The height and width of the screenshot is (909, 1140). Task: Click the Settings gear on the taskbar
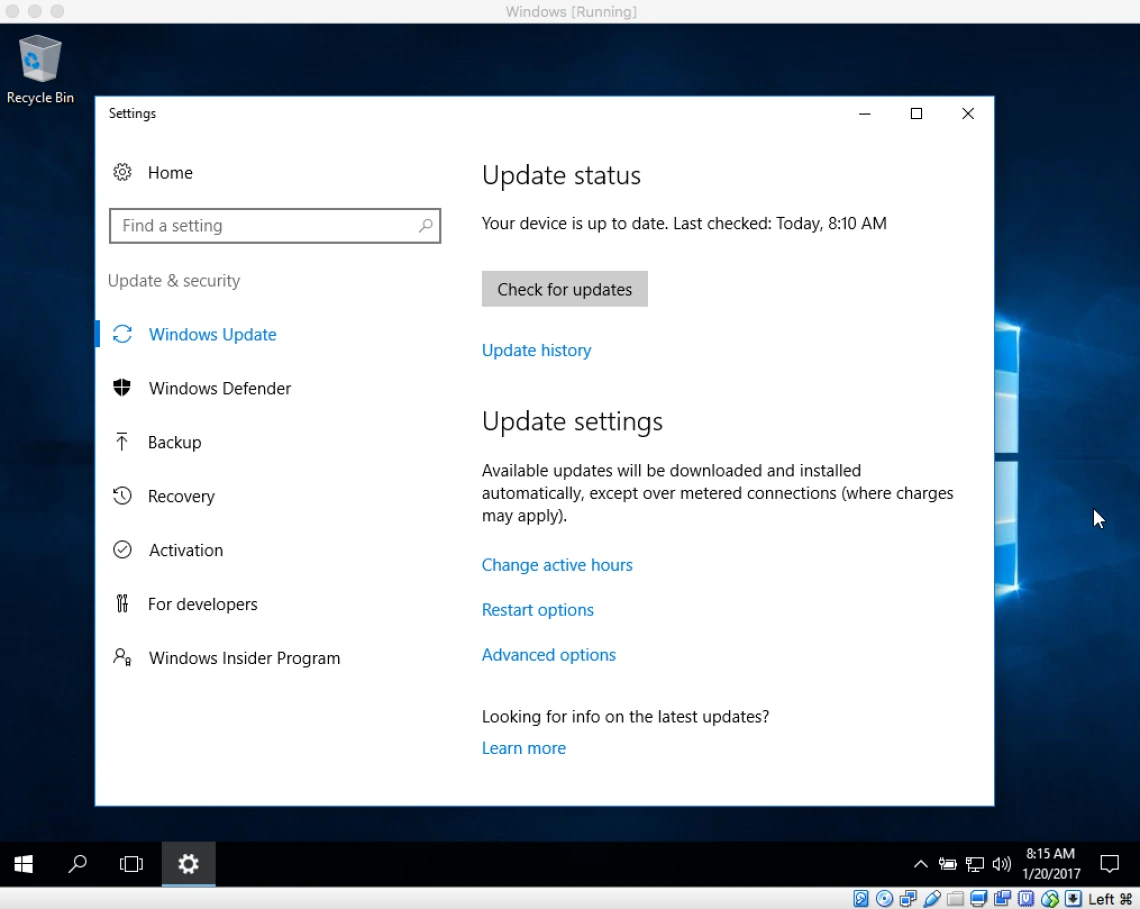(x=188, y=864)
